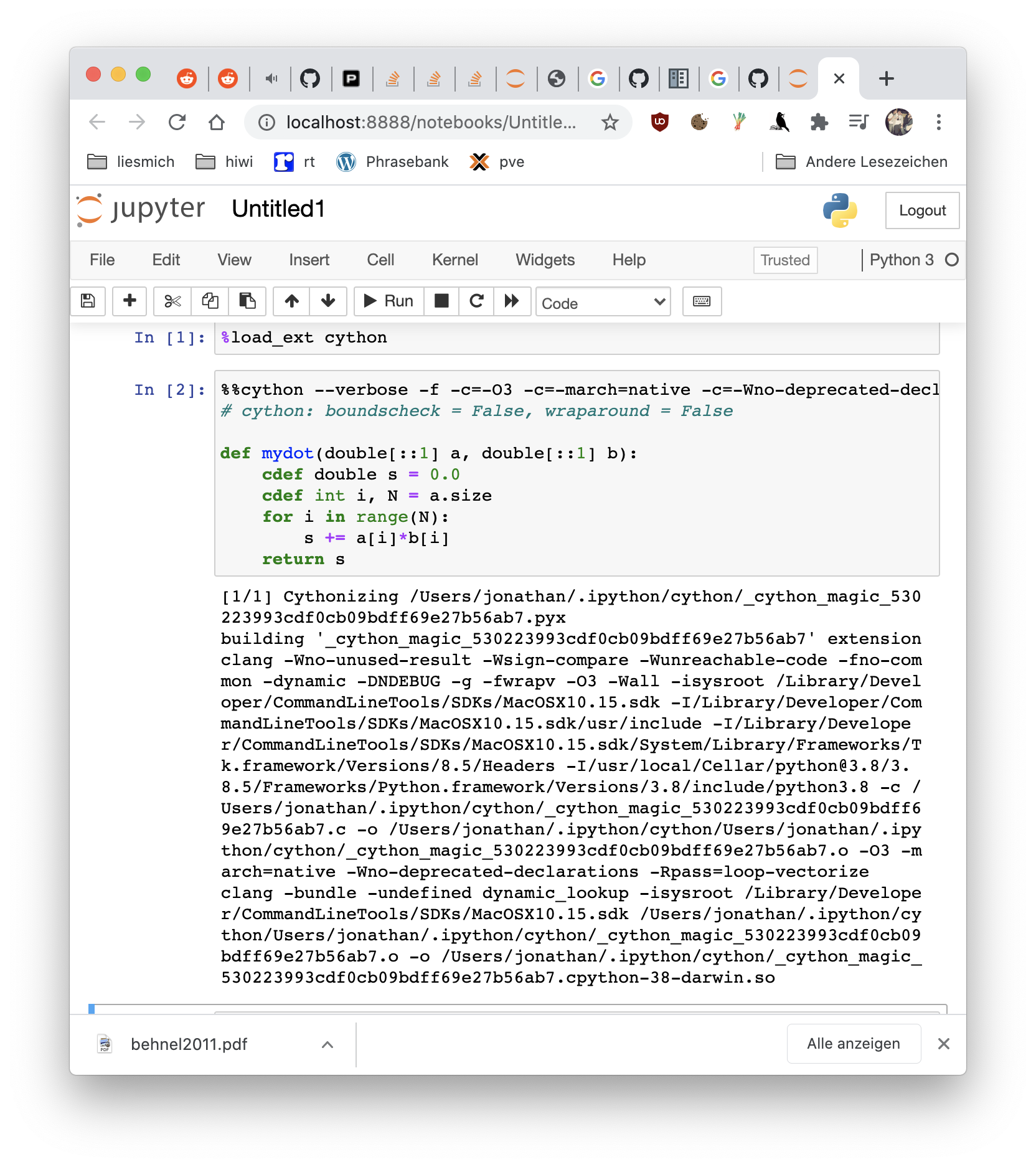Click into the mydot Cython code cell
This screenshot has width=1036, height=1167.
pos(577,474)
